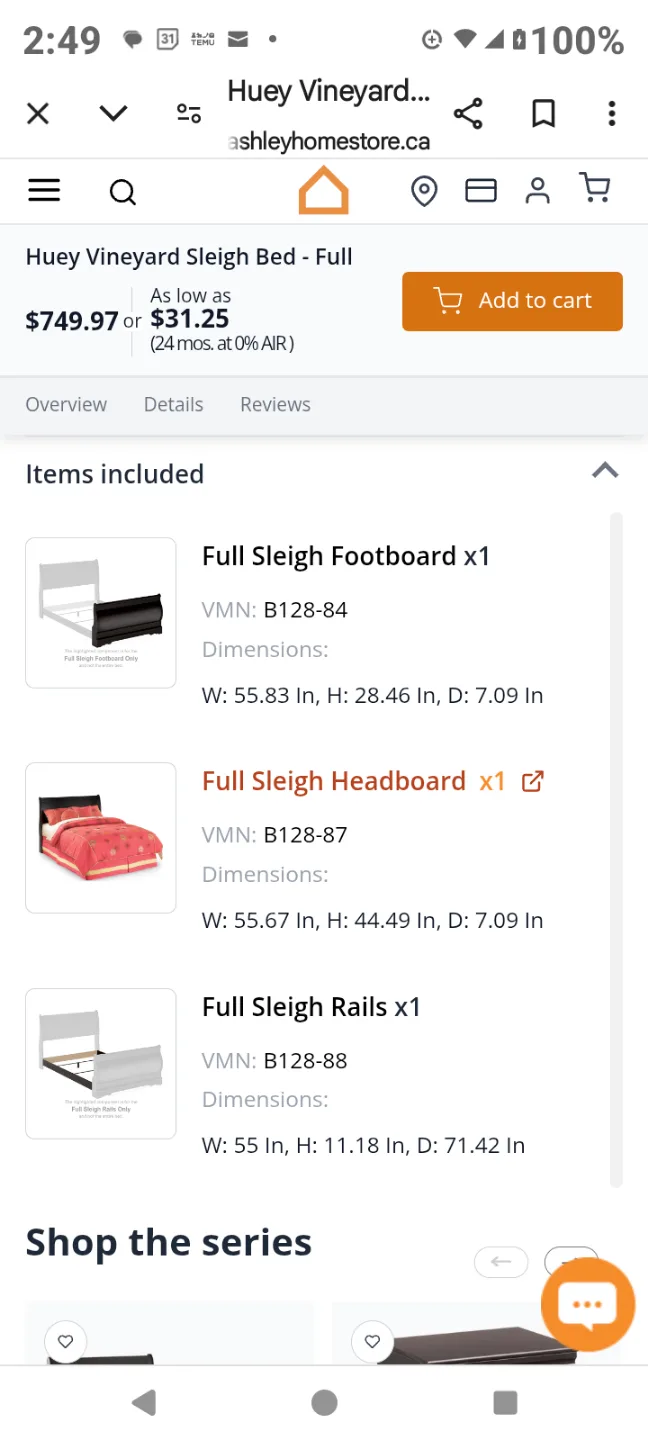Click the Add to cart button
Image resolution: width=648 pixels, height=1440 pixels.
point(512,300)
